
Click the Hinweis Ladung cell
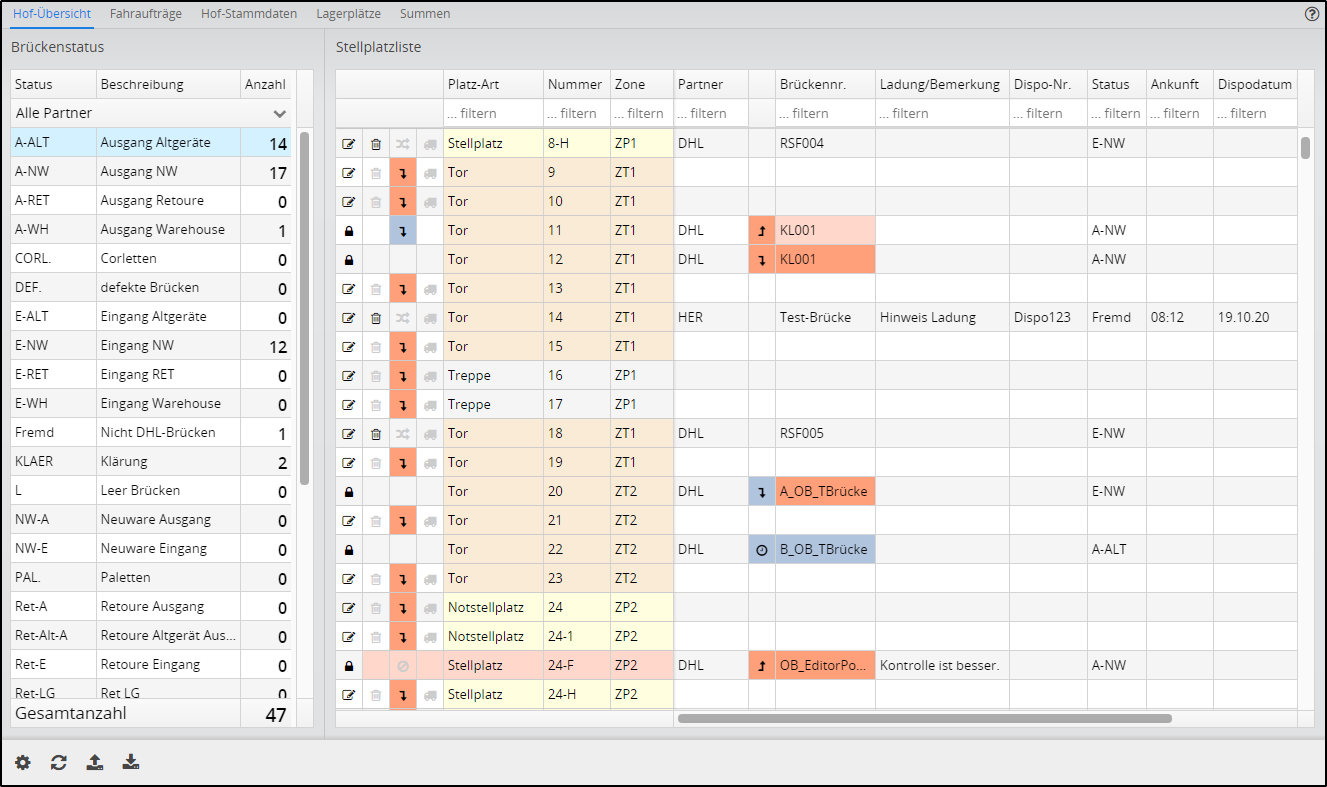[943, 318]
